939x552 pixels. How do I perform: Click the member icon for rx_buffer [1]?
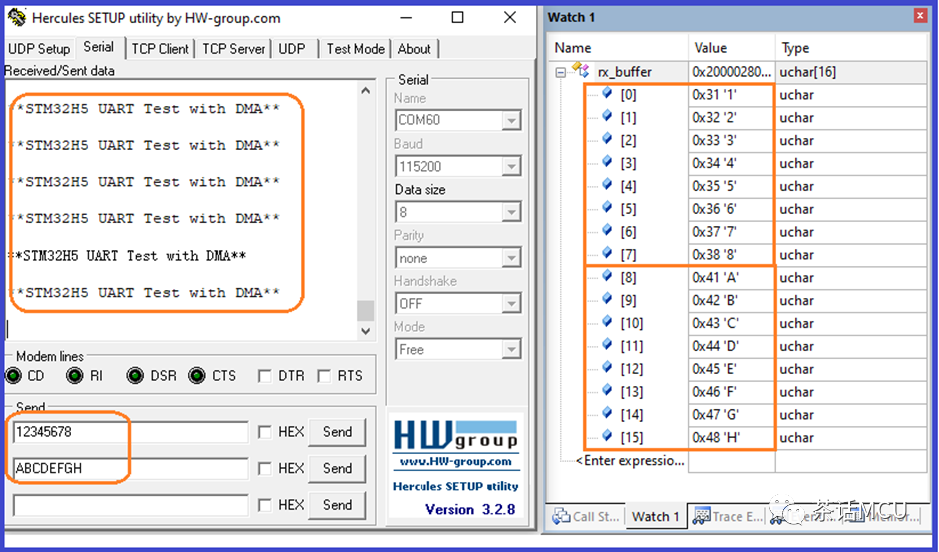(x=607, y=116)
